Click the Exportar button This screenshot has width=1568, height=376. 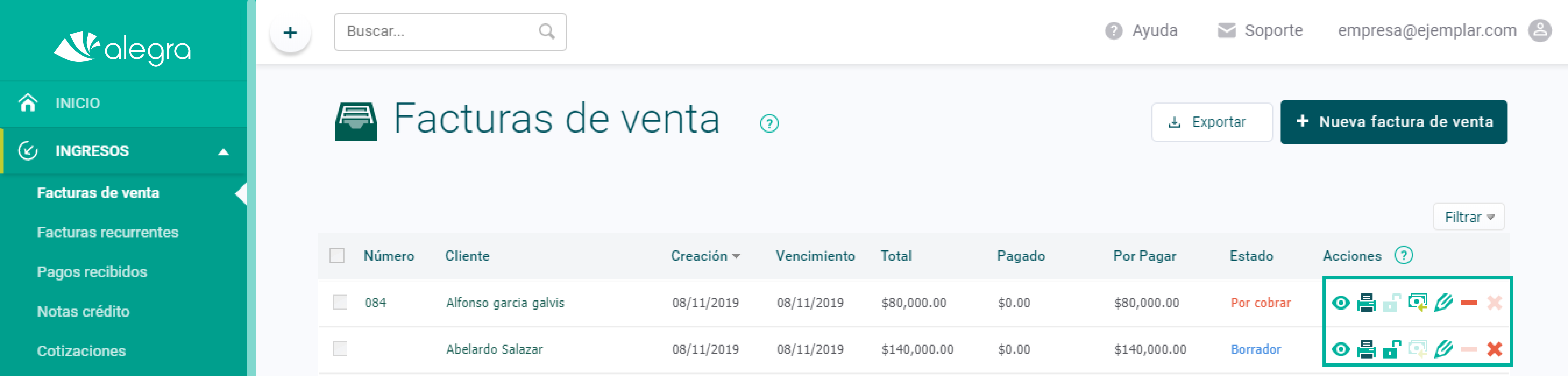pos(1211,122)
